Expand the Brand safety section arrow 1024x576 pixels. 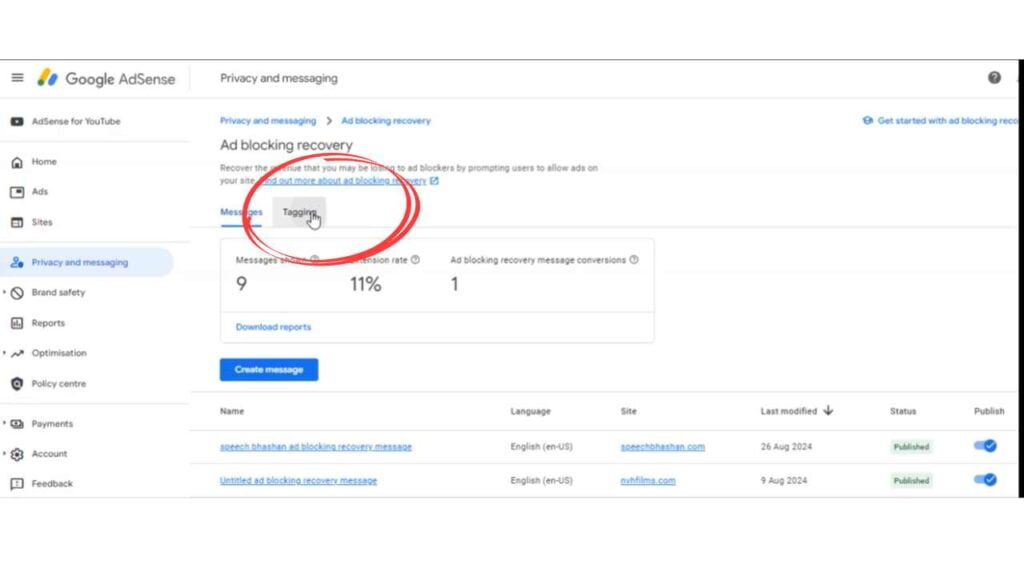(x=5, y=293)
